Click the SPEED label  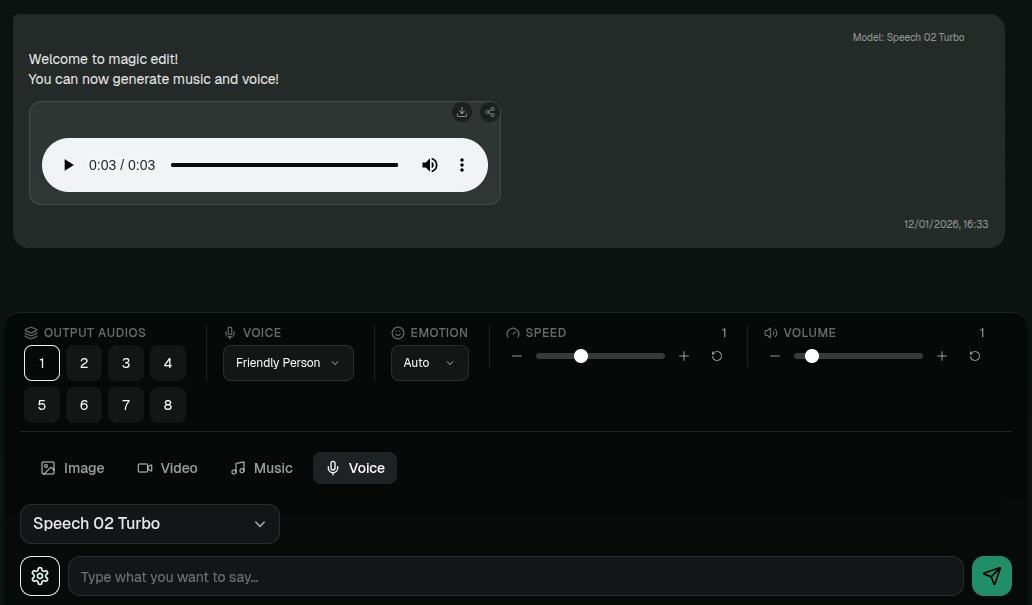click(546, 333)
